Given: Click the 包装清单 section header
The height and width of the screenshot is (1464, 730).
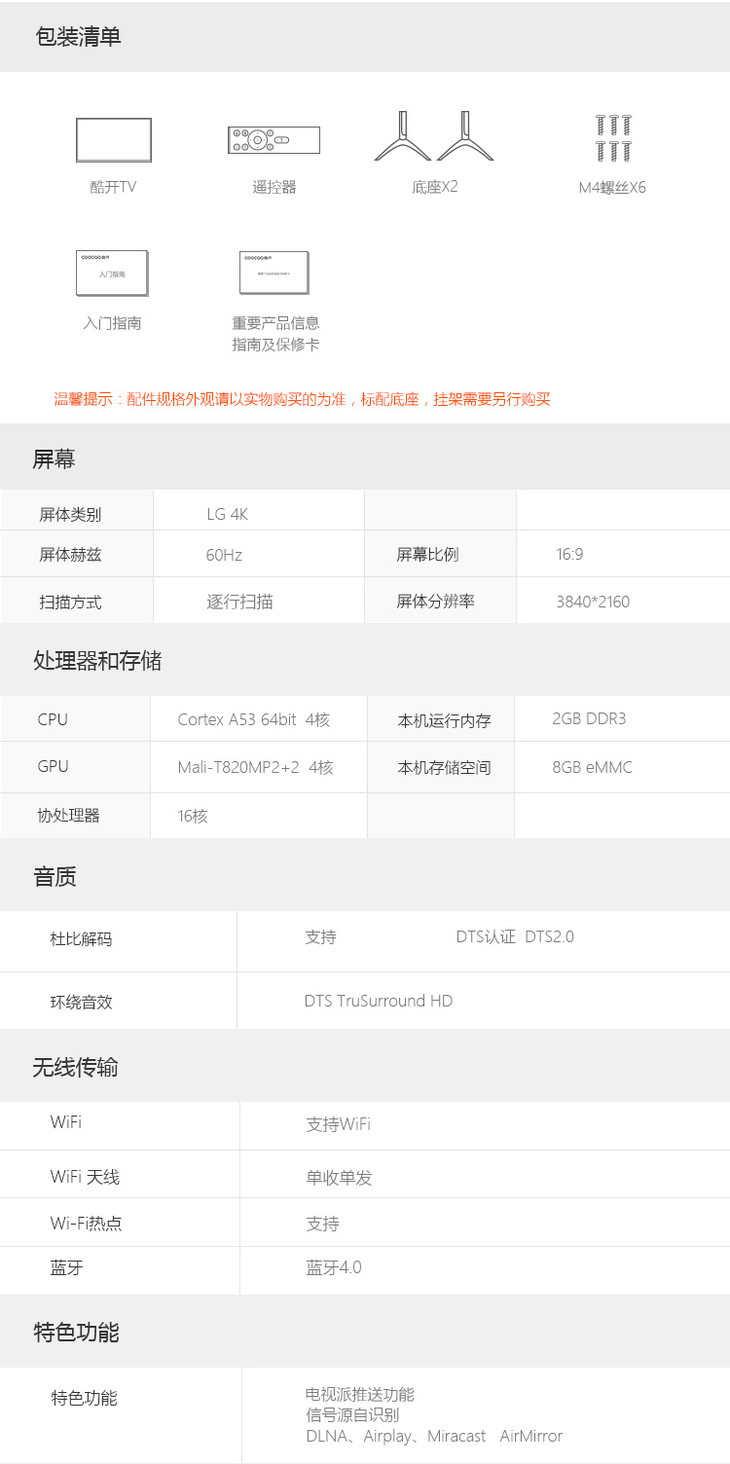Looking at the screenshot, I should [77, 37].
